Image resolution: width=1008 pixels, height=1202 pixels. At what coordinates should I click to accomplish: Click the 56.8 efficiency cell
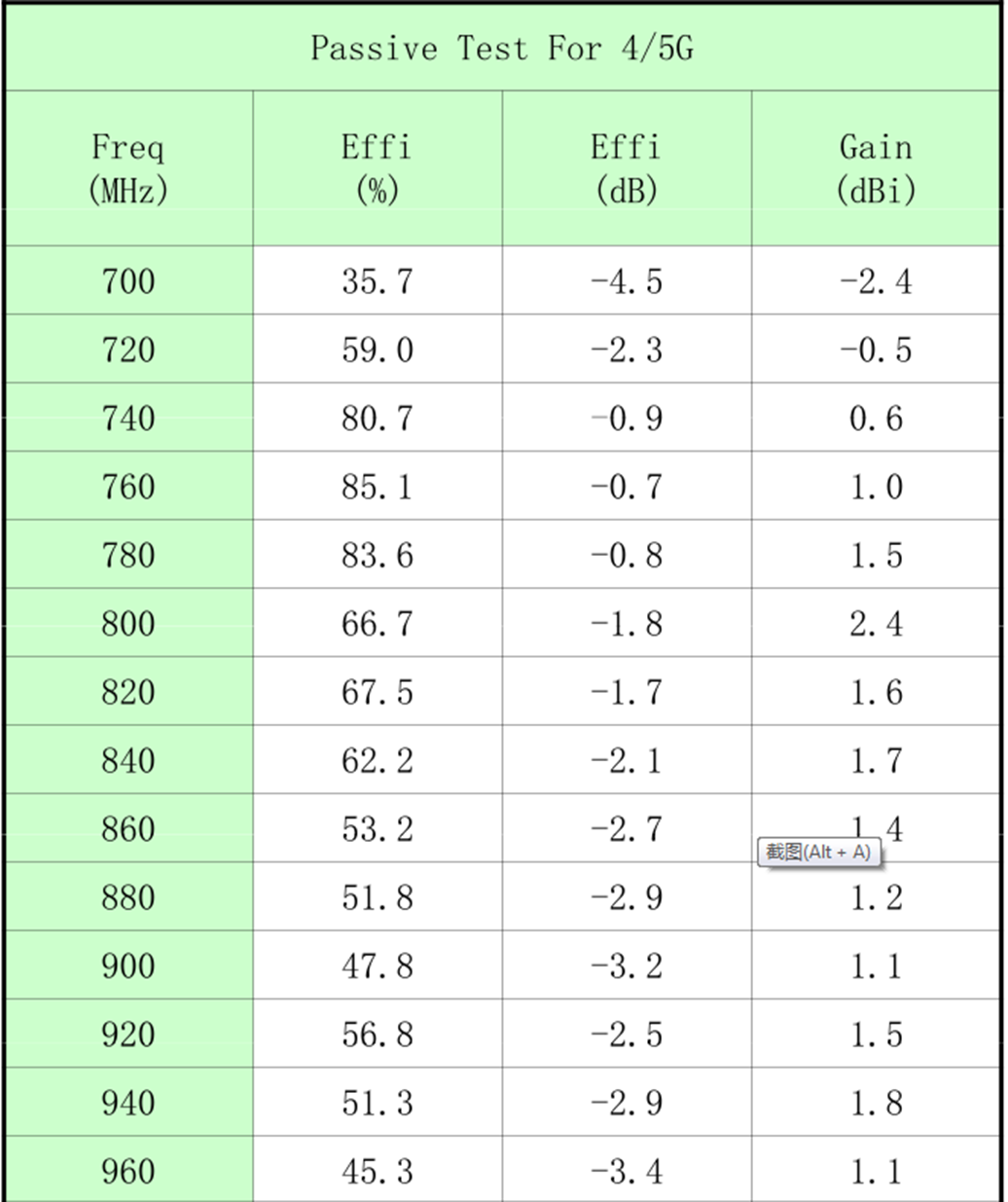pos(378,1035)
